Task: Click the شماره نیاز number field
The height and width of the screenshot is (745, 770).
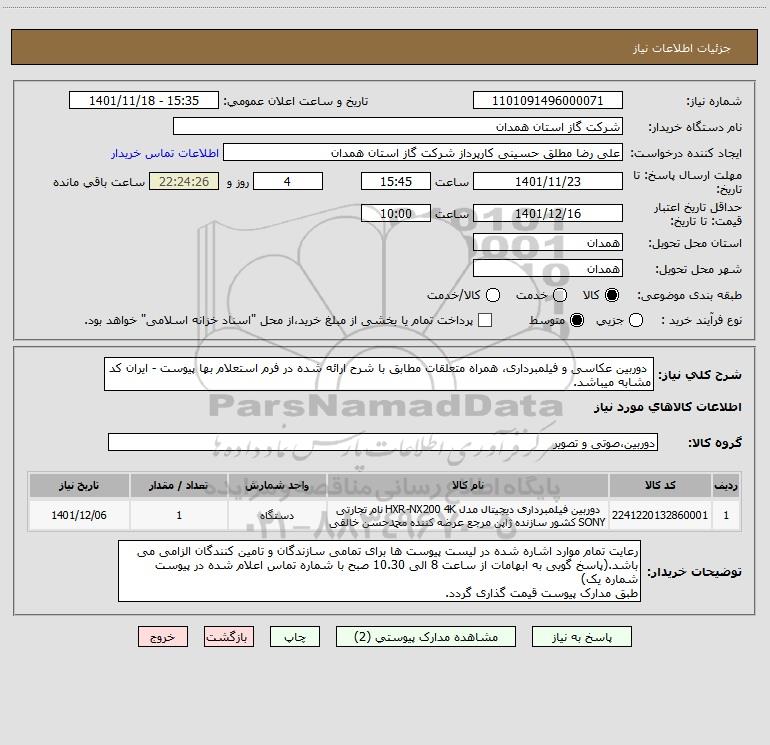Action: pos(548,101)
